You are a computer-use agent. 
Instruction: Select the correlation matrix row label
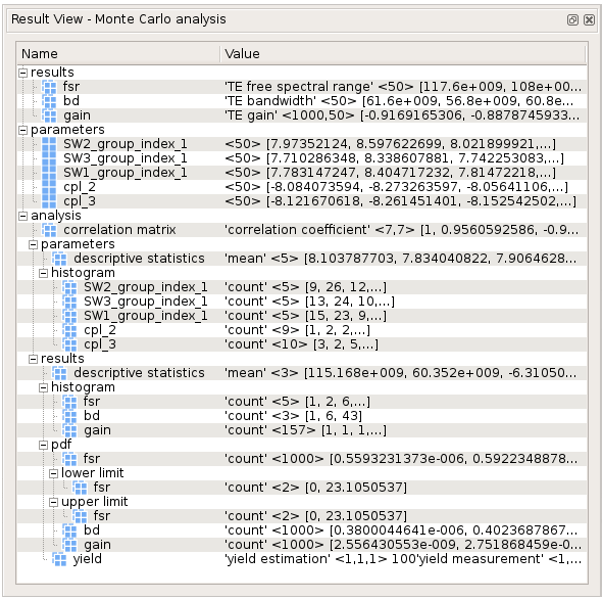[120, 230]
